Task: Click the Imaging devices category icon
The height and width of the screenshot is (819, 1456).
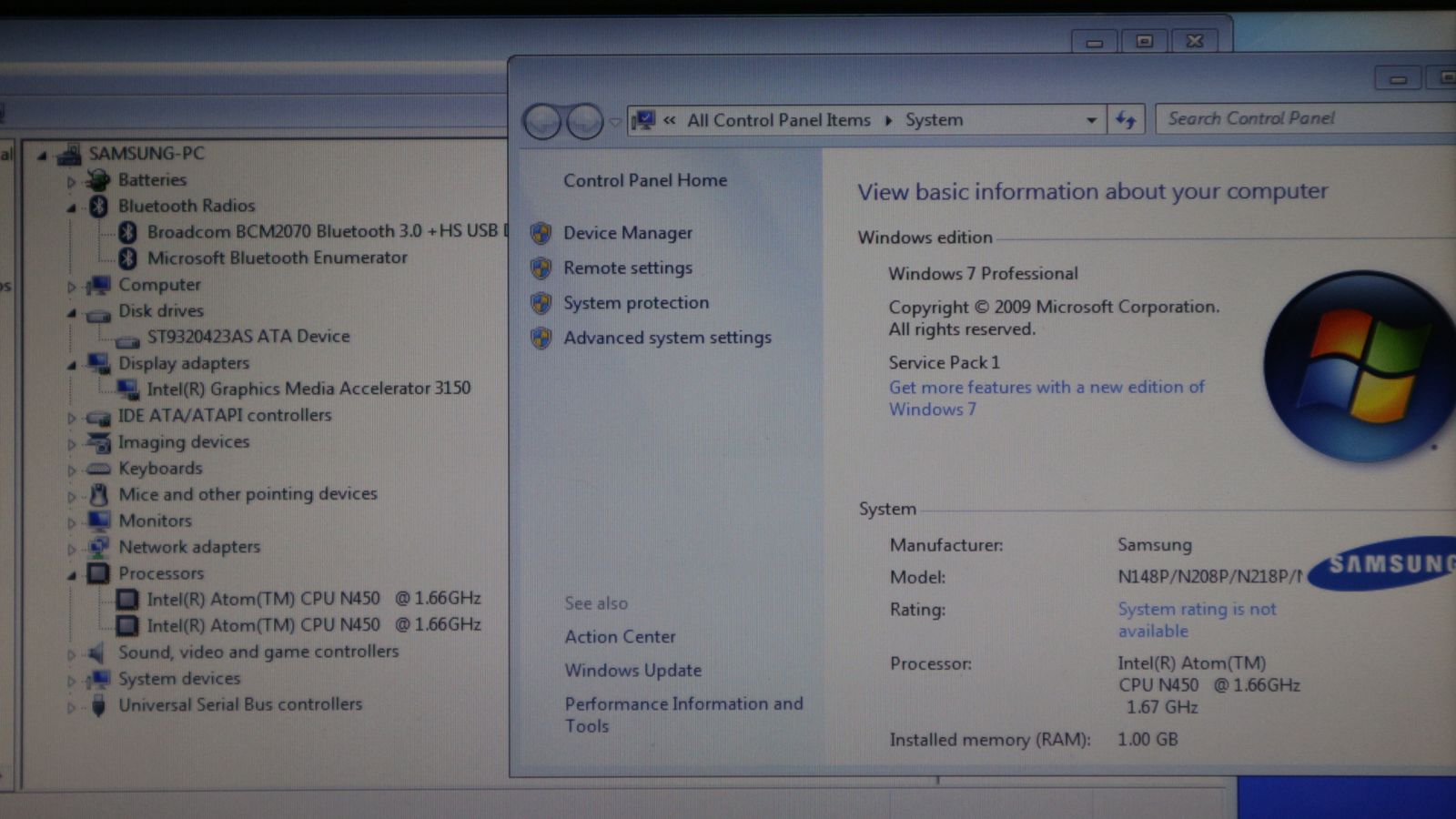Action: (98, 442)
